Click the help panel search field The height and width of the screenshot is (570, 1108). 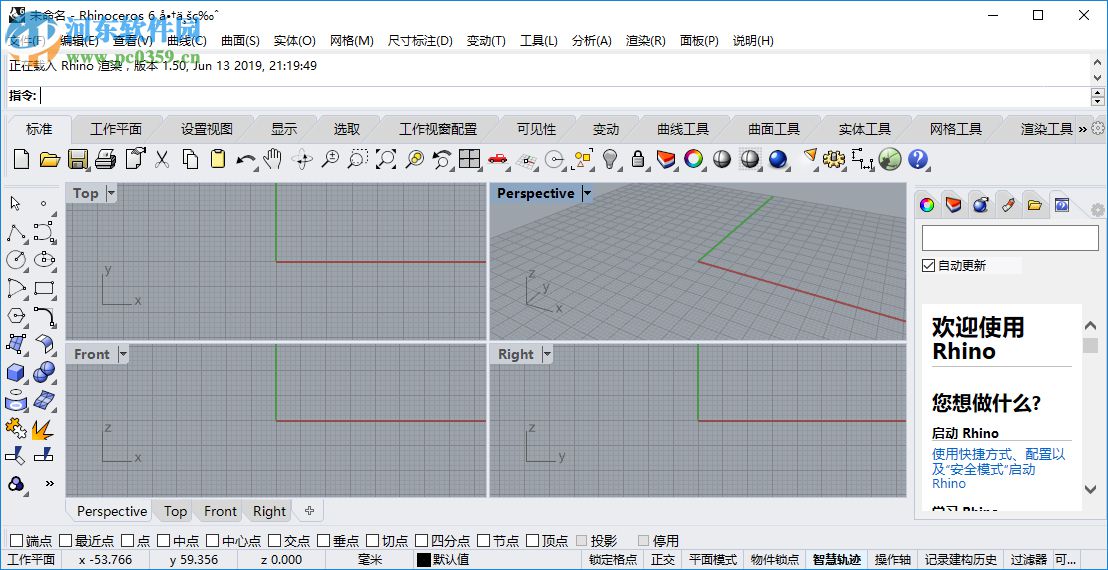click(x=1010, y=238)
